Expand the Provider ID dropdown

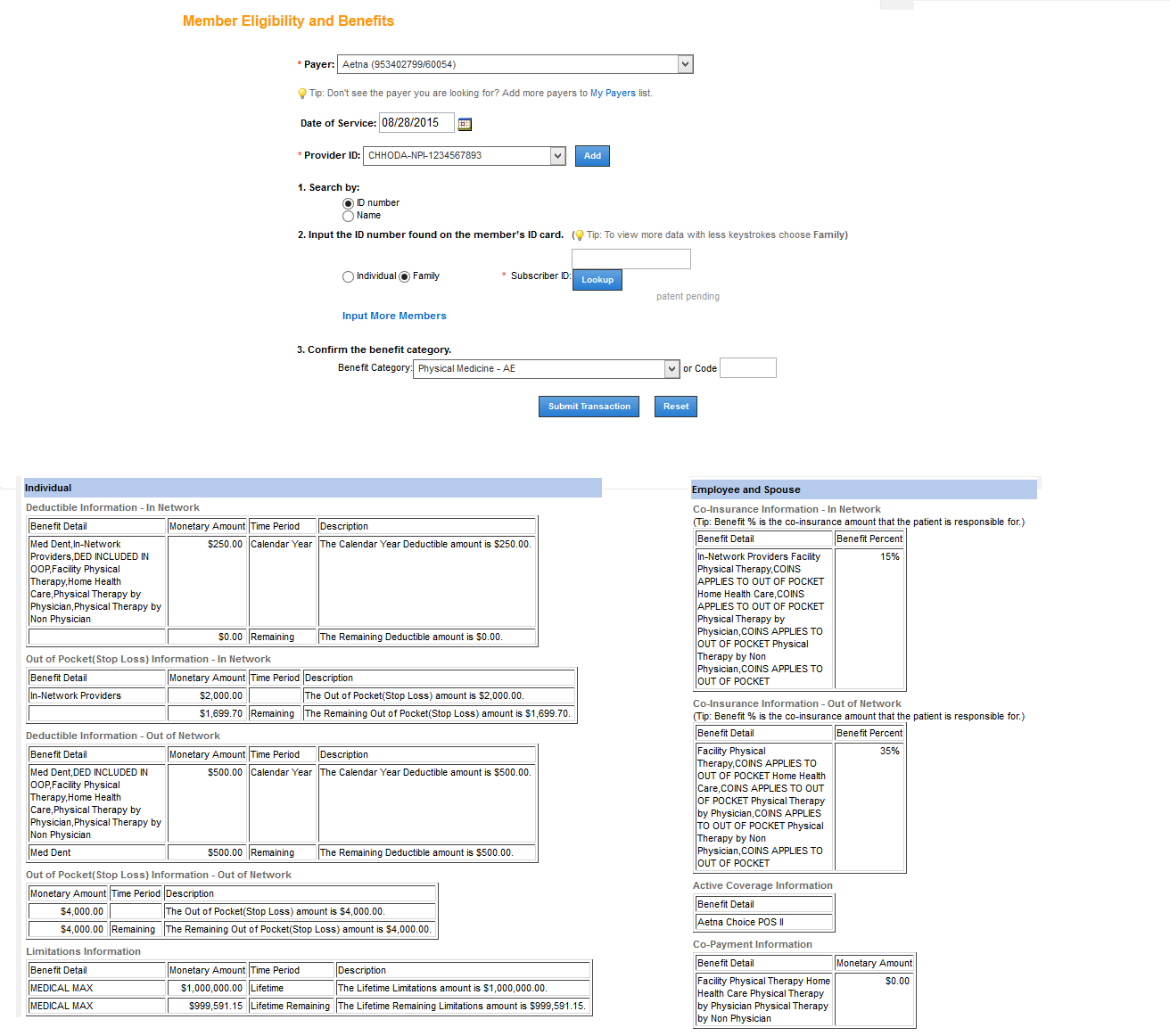click(465, 156)
